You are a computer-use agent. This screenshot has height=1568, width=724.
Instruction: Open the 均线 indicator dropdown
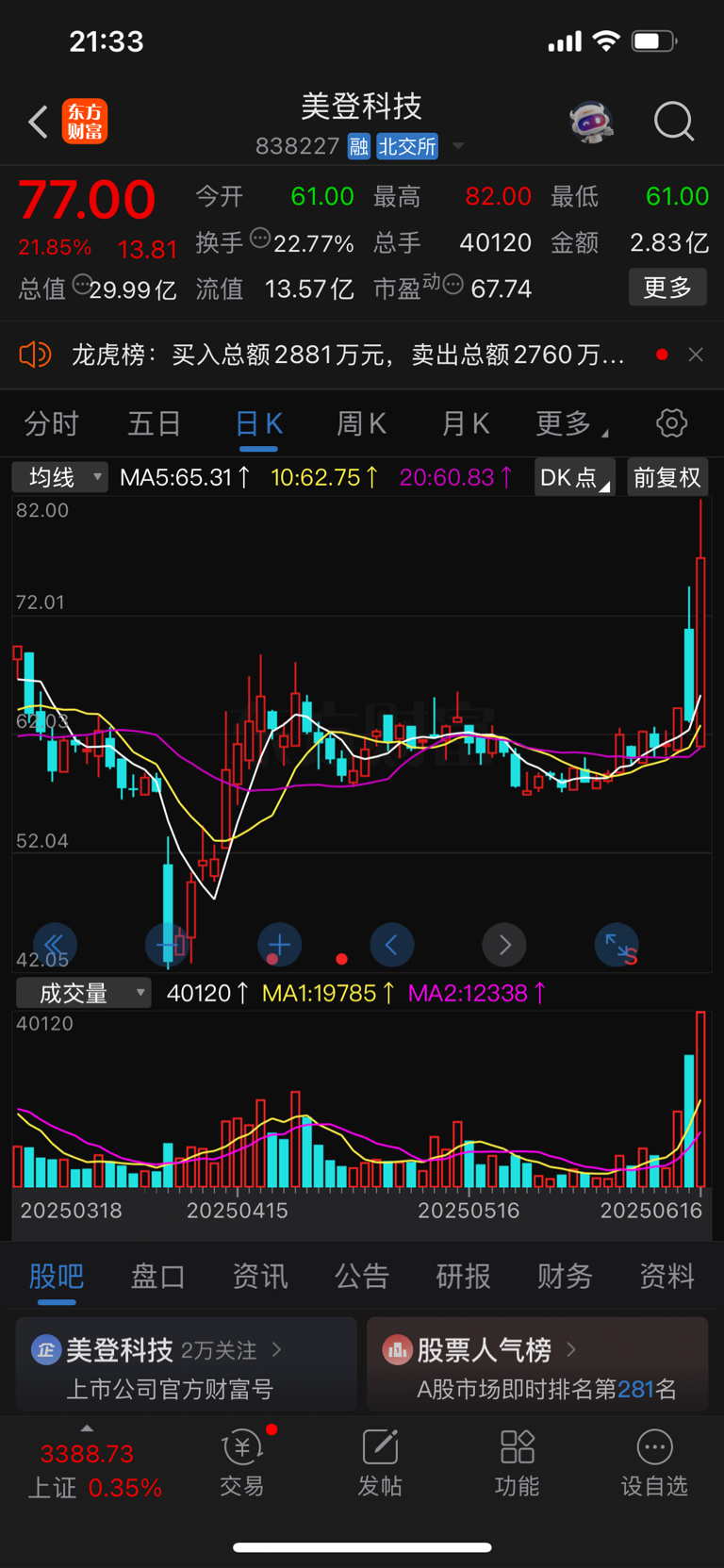point(59,477)
